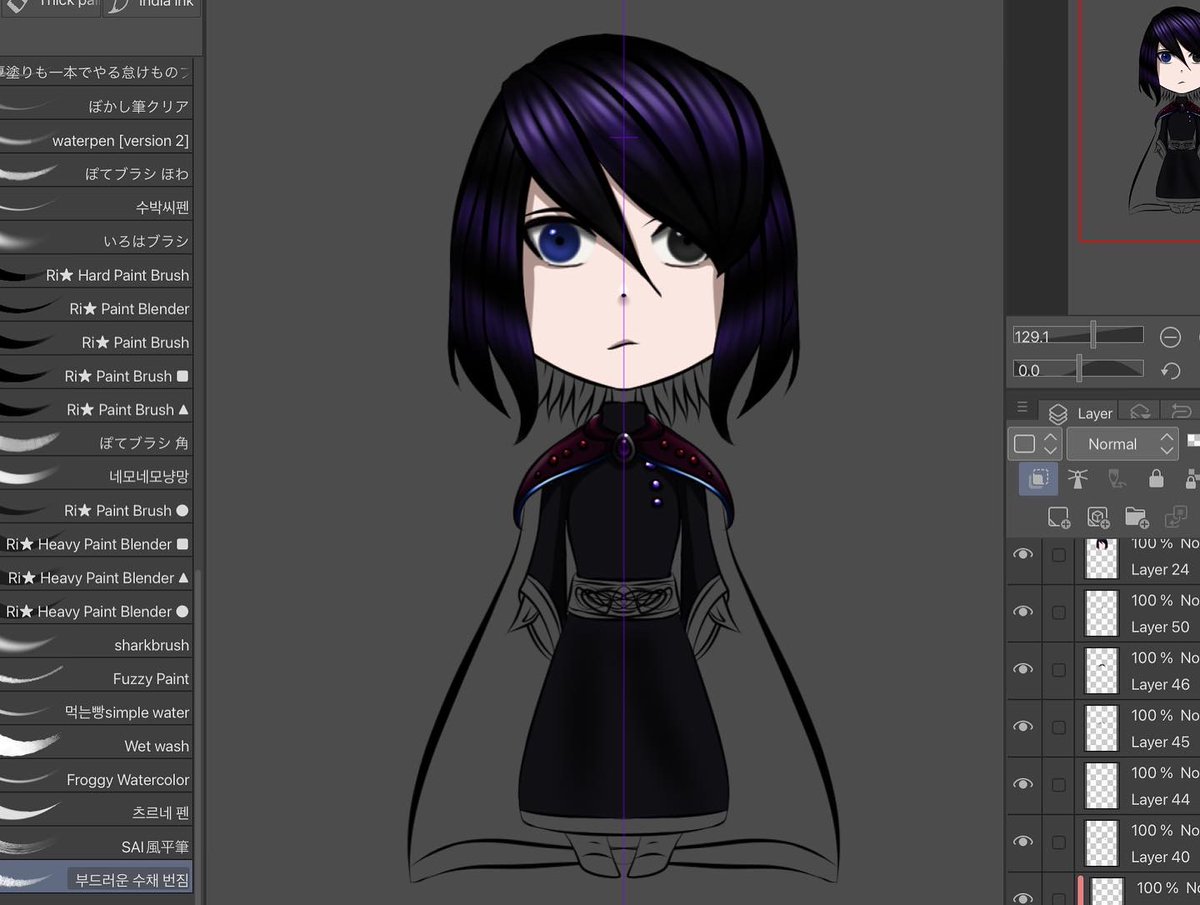Image resolution: width=1200 pixels, height=905 pixels.
Task: Tick the checkbox next to Layer 24
Action: point(1059,555)
